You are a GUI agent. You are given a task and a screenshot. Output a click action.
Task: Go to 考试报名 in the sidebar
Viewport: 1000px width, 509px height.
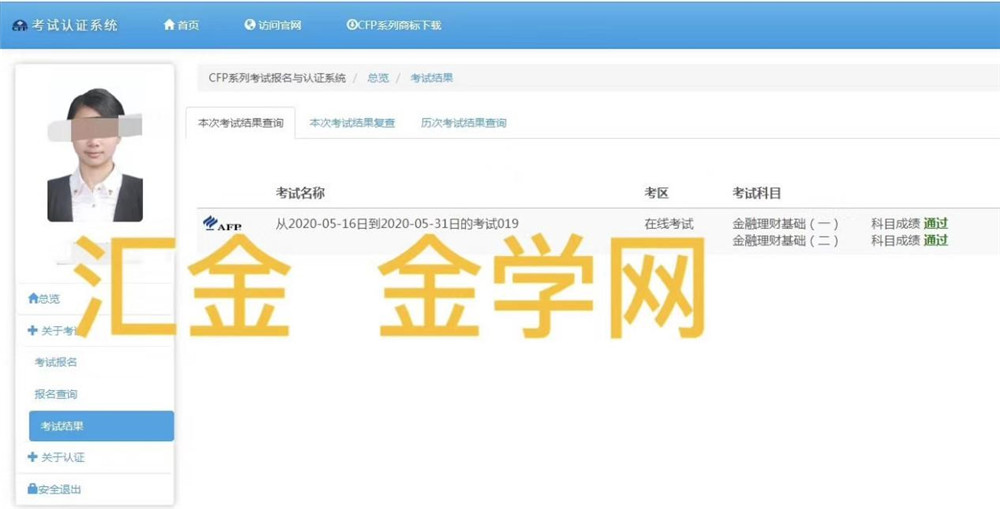pyautogui.click(x=56, y=362)
